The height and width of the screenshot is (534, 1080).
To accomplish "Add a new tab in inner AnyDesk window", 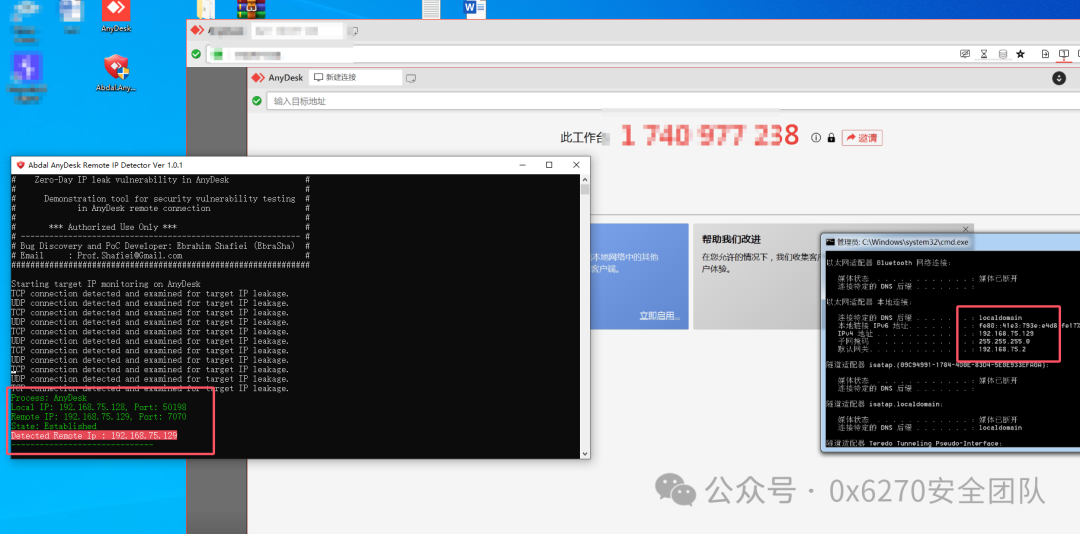I will coord(410,78).
